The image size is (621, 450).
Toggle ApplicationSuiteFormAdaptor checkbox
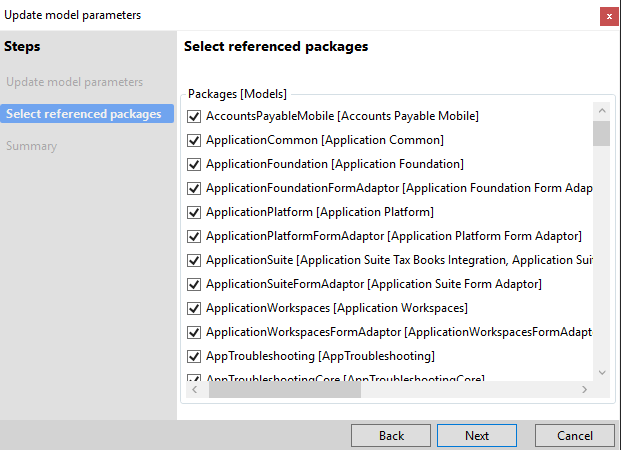tap(194, 284)
